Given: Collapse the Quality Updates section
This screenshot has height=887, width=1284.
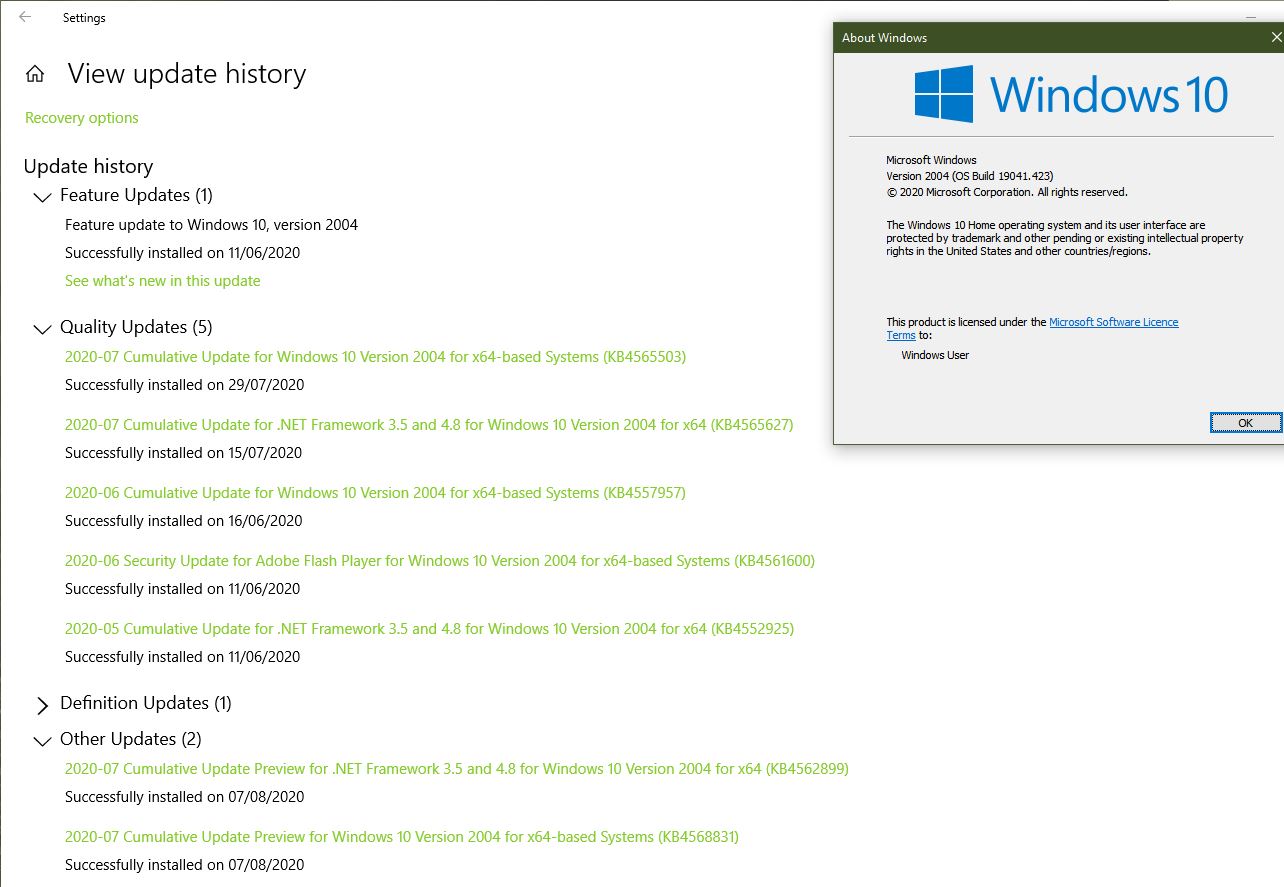Looking at the screenshot, I should (x=42, y=329).
